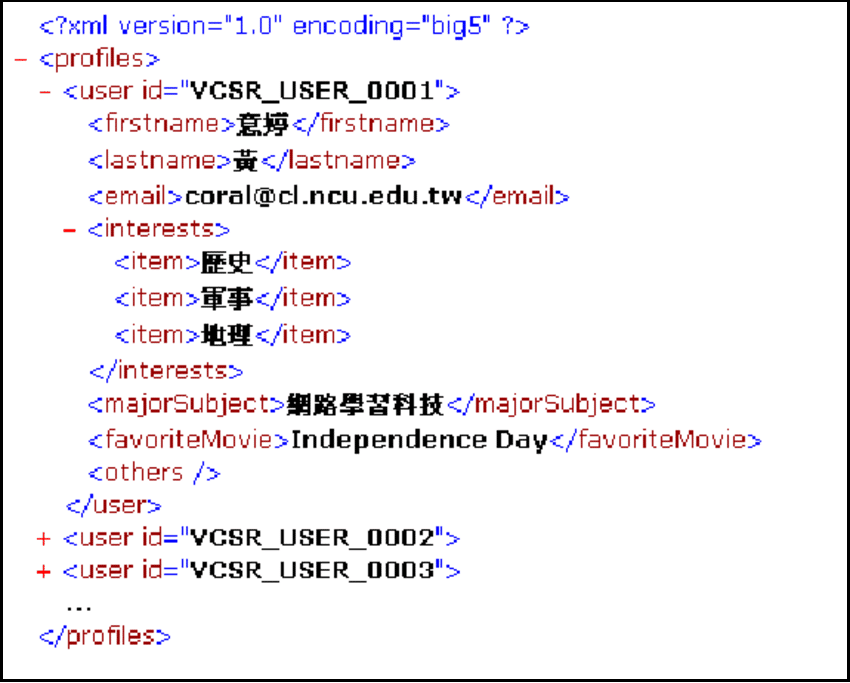The image size is (850, 683).
Task: Select the lastname element line
Action: click(x=252, y=160)
